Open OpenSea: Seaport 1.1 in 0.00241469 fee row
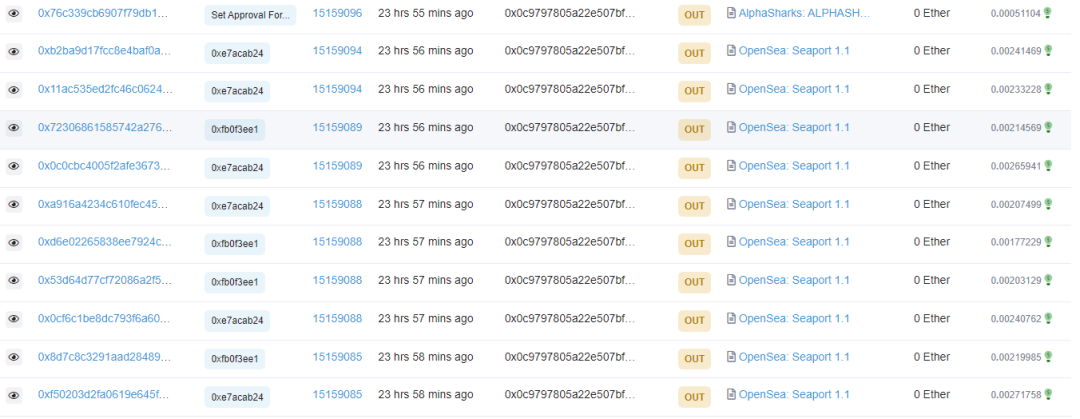Image resolution: width=1080 pixels, height=419 pixels. pos(794,51)
